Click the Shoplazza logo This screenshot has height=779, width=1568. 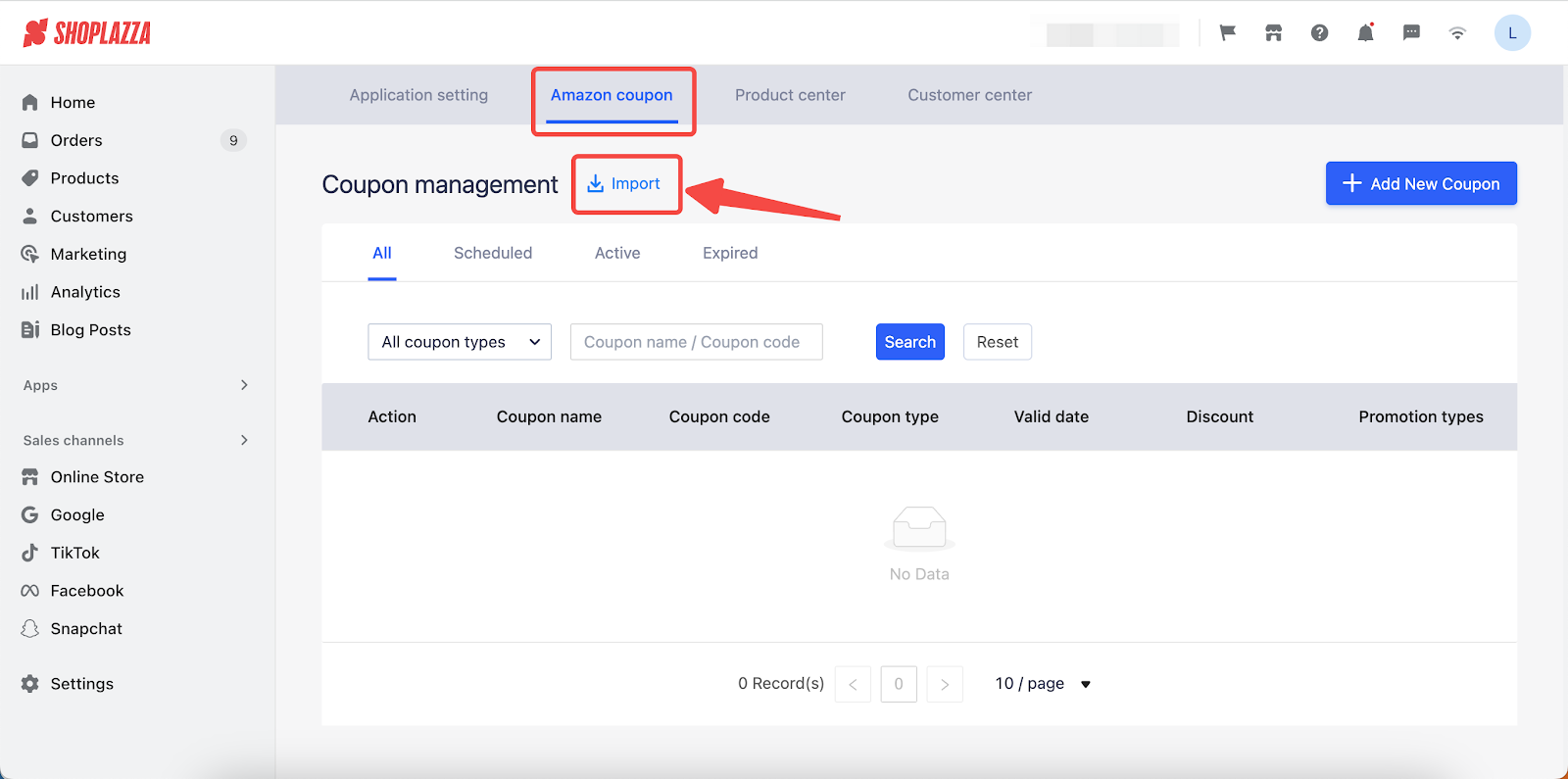click(87, 33)
